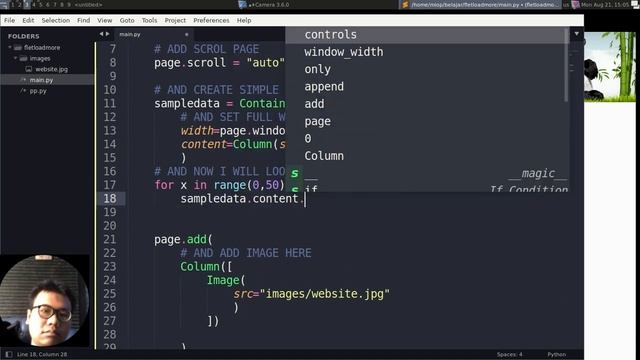Go to next tab with right arrow
The height and width of the screenshot is (360, 640).
107,34
